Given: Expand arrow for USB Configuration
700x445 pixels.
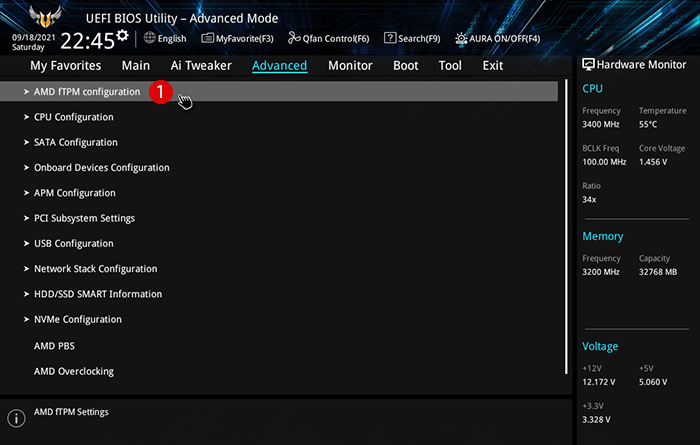Looking at the screenshot, I should pyautogui.click(x=26, y=243).
